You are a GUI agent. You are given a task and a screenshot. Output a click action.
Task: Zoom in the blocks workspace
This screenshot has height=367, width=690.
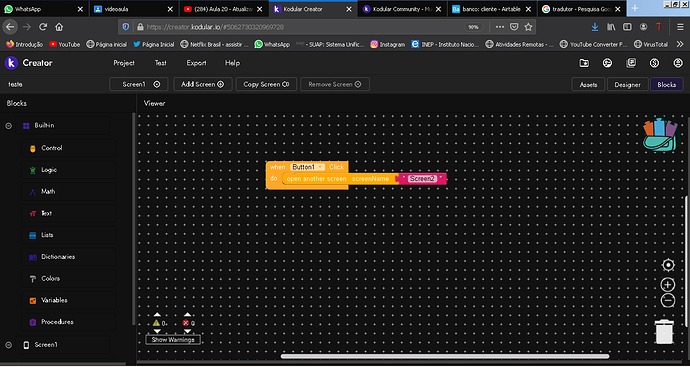tap(668, 285)
